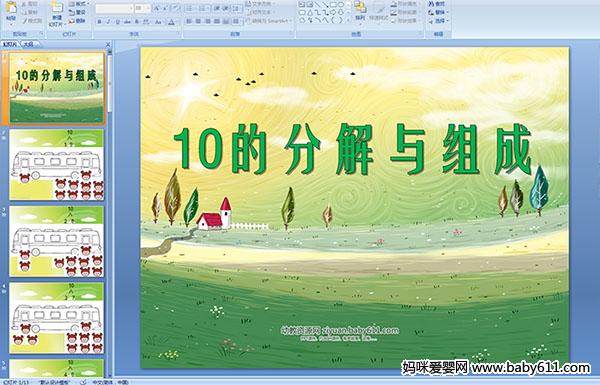Click the Convert to SmartArt button
Viewport: 600px width, 385px height.
(x=269, y=21)
